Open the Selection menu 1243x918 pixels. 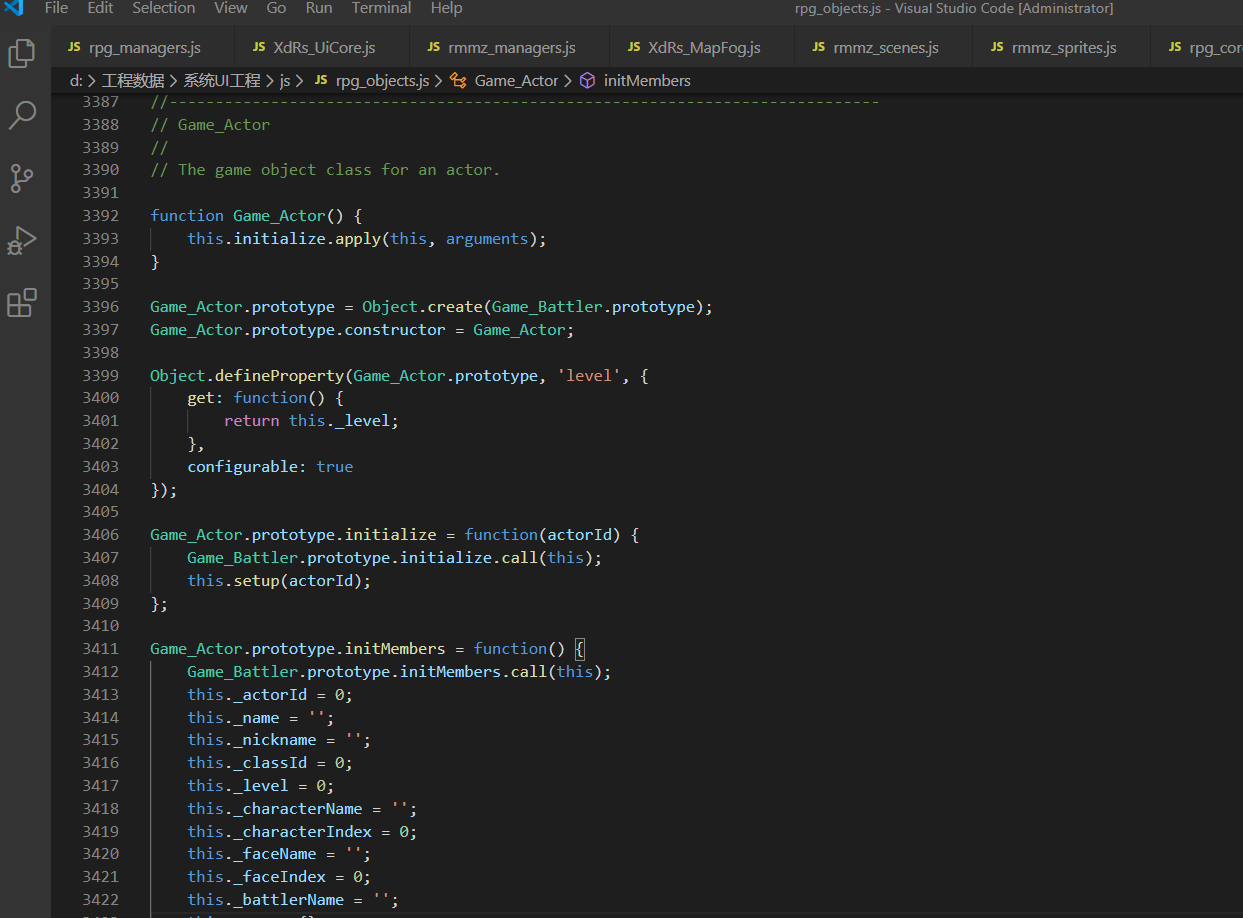164,8
